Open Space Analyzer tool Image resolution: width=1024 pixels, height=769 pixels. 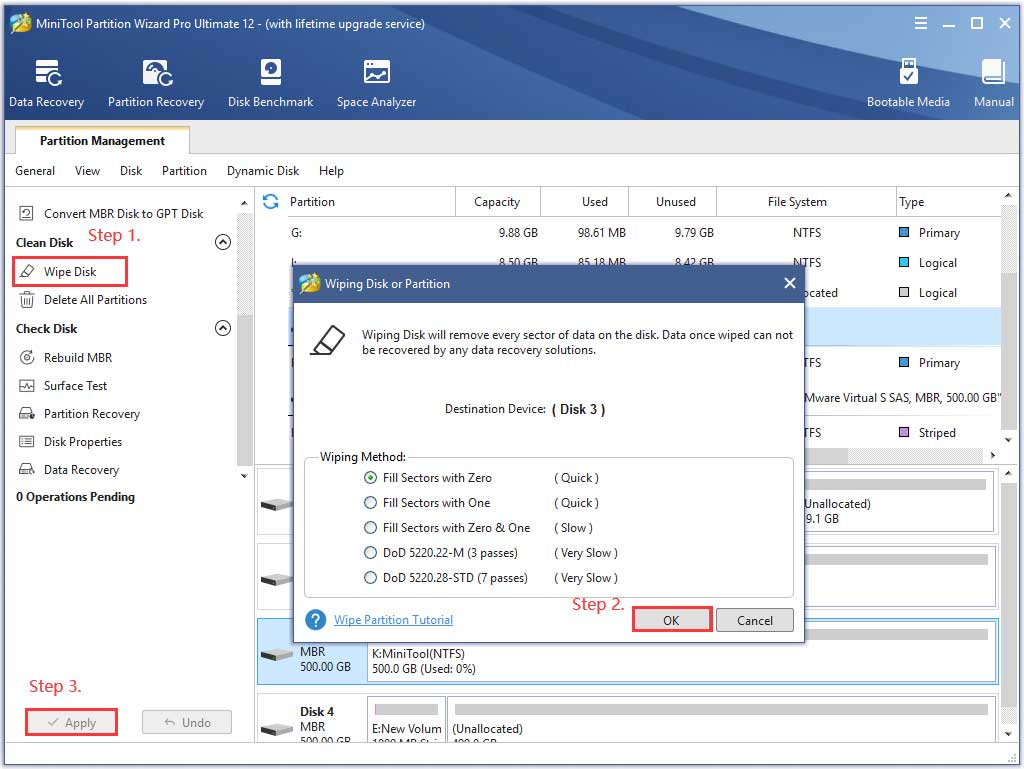(x=376, y=83)
